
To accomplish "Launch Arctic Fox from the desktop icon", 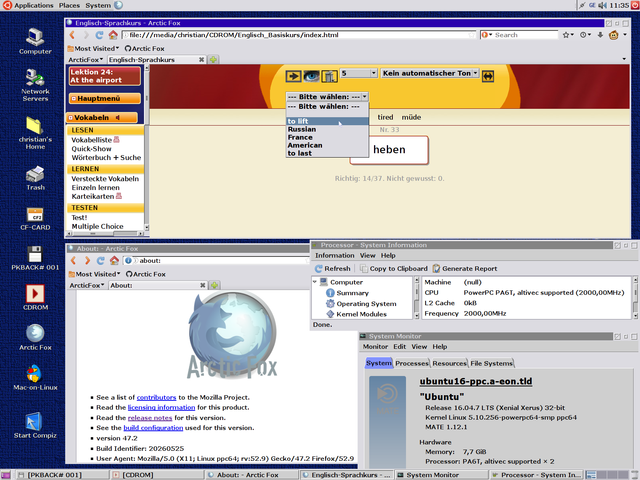I will [35, 337].
